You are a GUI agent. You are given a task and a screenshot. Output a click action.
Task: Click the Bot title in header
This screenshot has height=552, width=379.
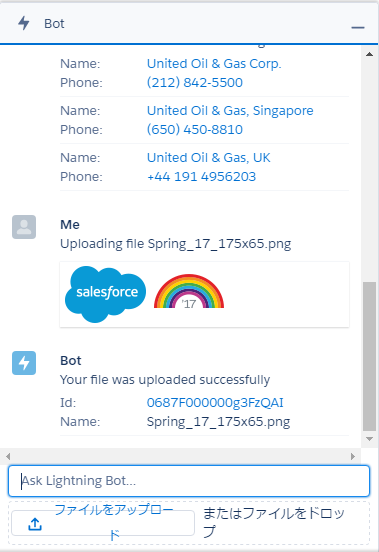[x=54, y=24]
